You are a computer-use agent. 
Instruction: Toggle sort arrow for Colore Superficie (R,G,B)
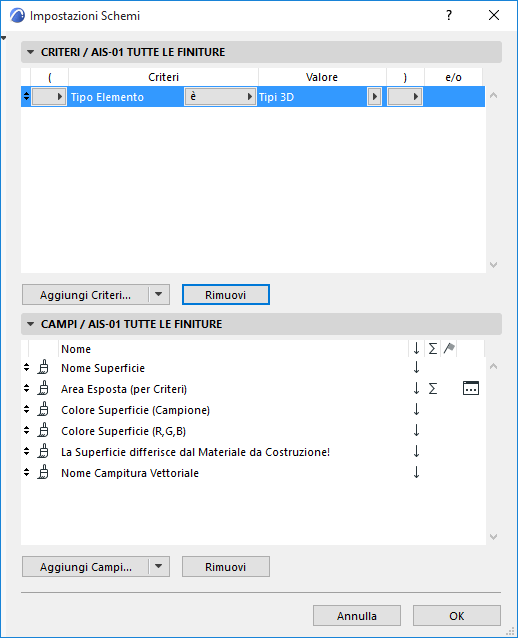click(416, 430)
